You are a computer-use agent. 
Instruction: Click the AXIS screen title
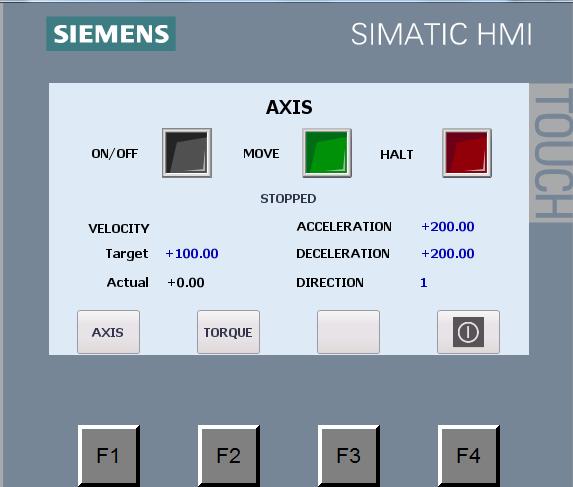click(x=289, y=107)
